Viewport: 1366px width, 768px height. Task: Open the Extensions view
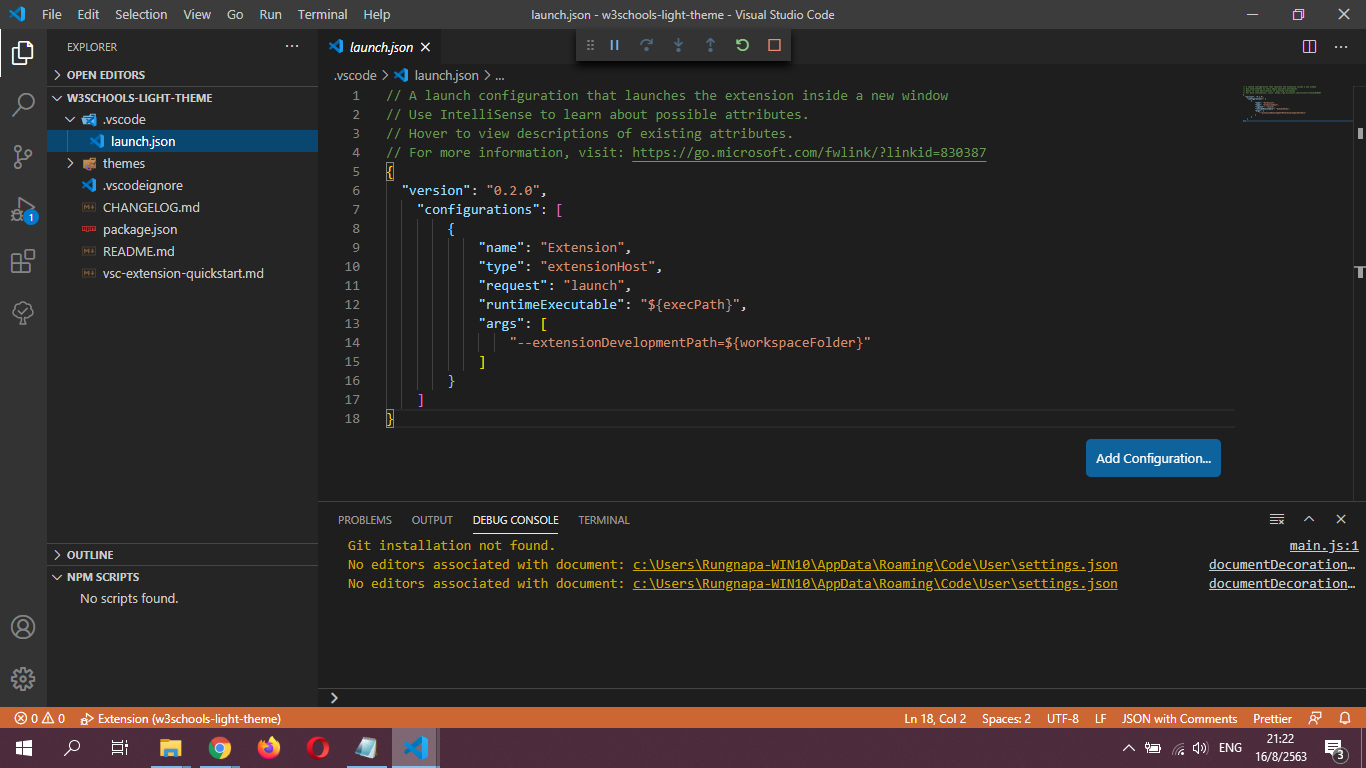[x=23, y=261]
